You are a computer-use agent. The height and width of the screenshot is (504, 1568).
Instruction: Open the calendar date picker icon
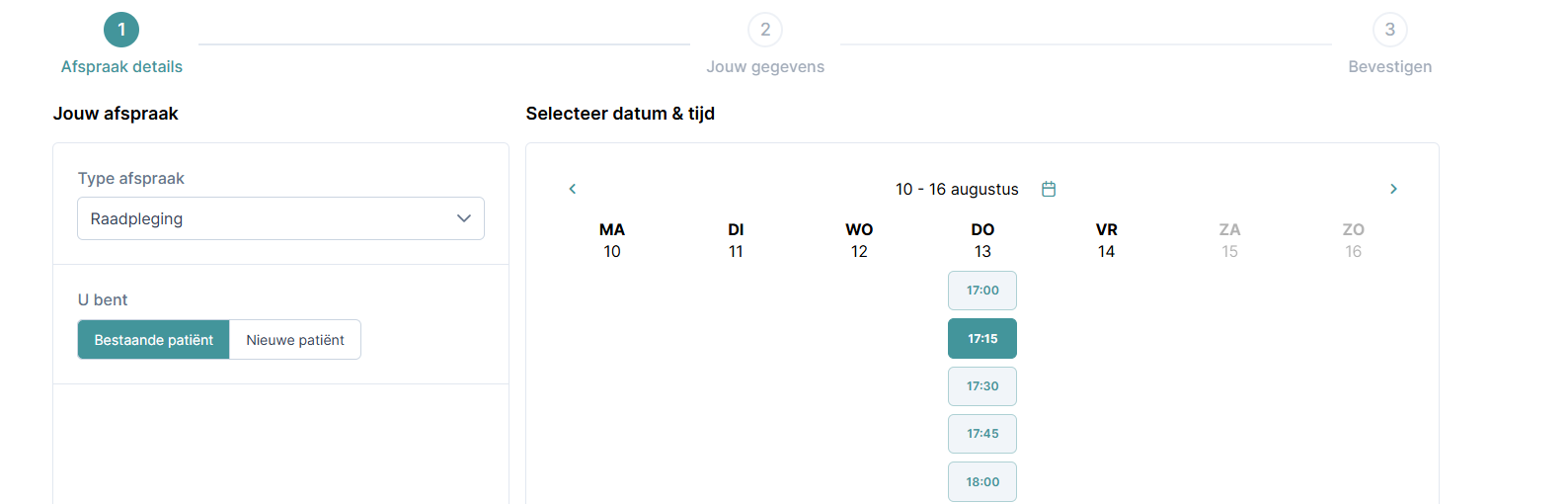[1049, 189]
